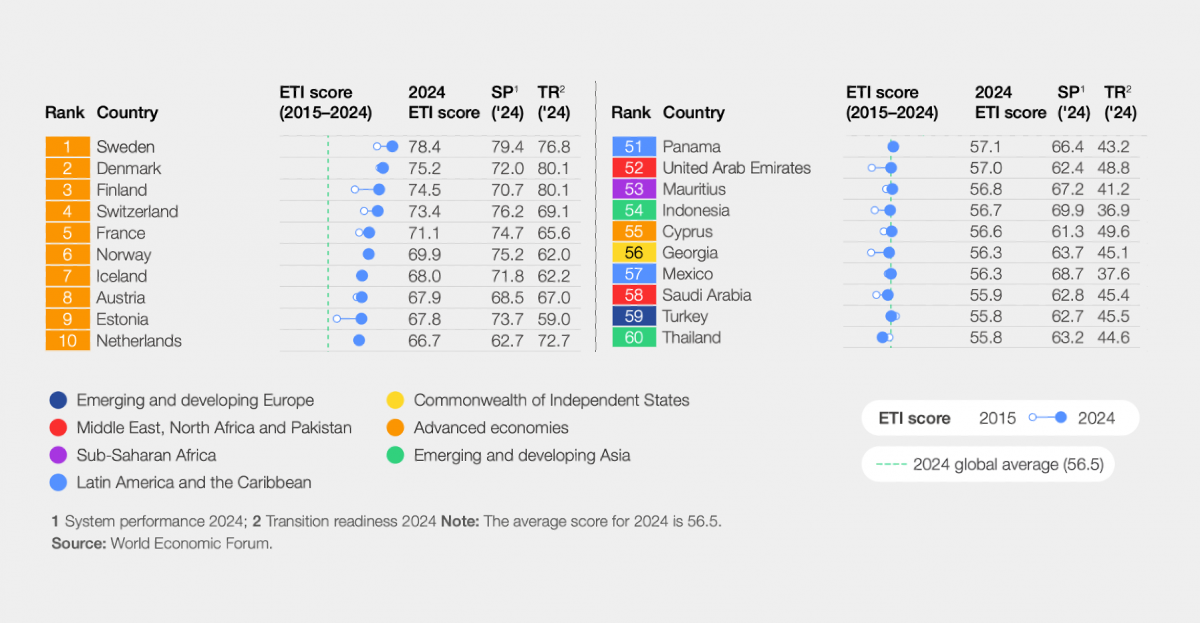Select the yellow rank 56 badge for Georgia
Image resolution: width=1200 pixels, height=623 pixels.
pyautogui.click(x=633, y=253)
